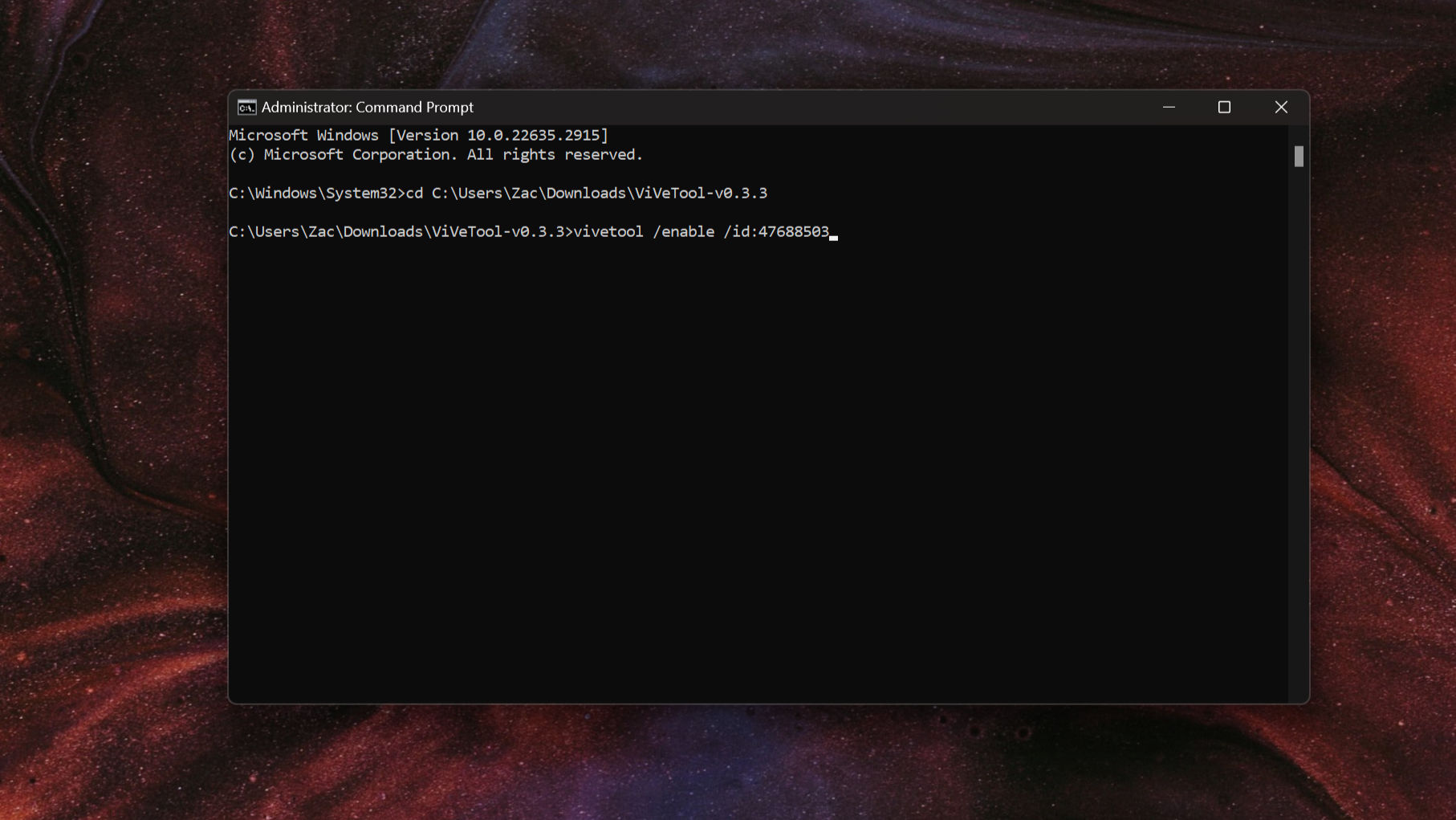Click the Command Prompt icon in the title bar
Viewport: 1456px width, 820px height.
pos(246,108)
